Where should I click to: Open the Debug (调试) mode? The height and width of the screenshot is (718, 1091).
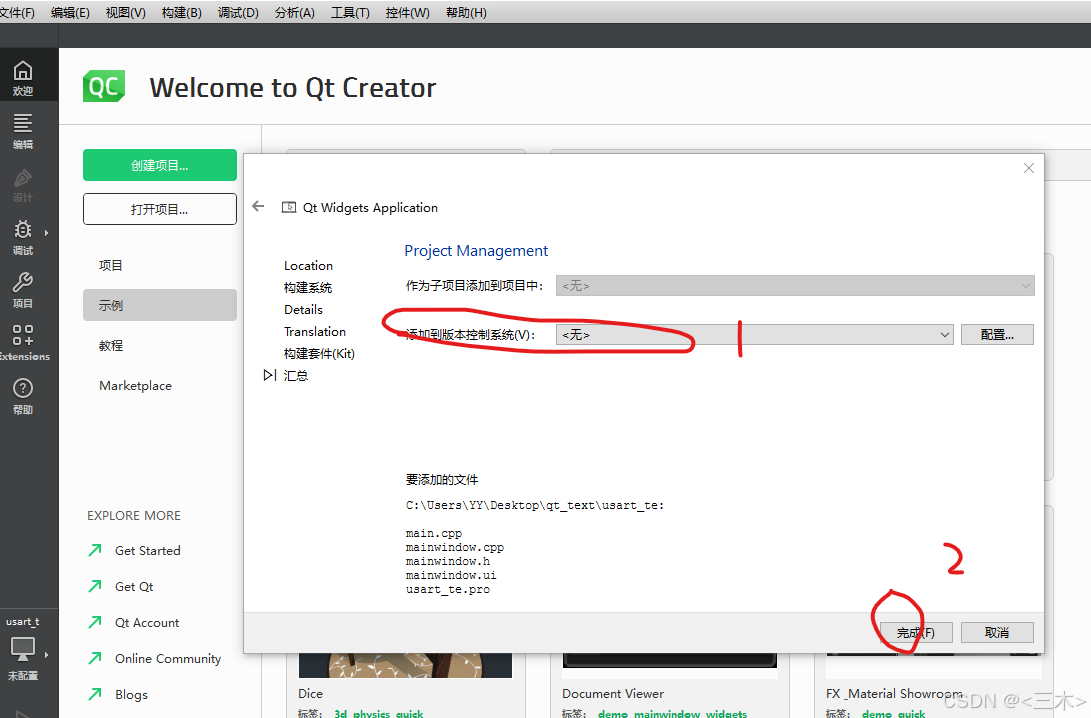pos(23,237)
